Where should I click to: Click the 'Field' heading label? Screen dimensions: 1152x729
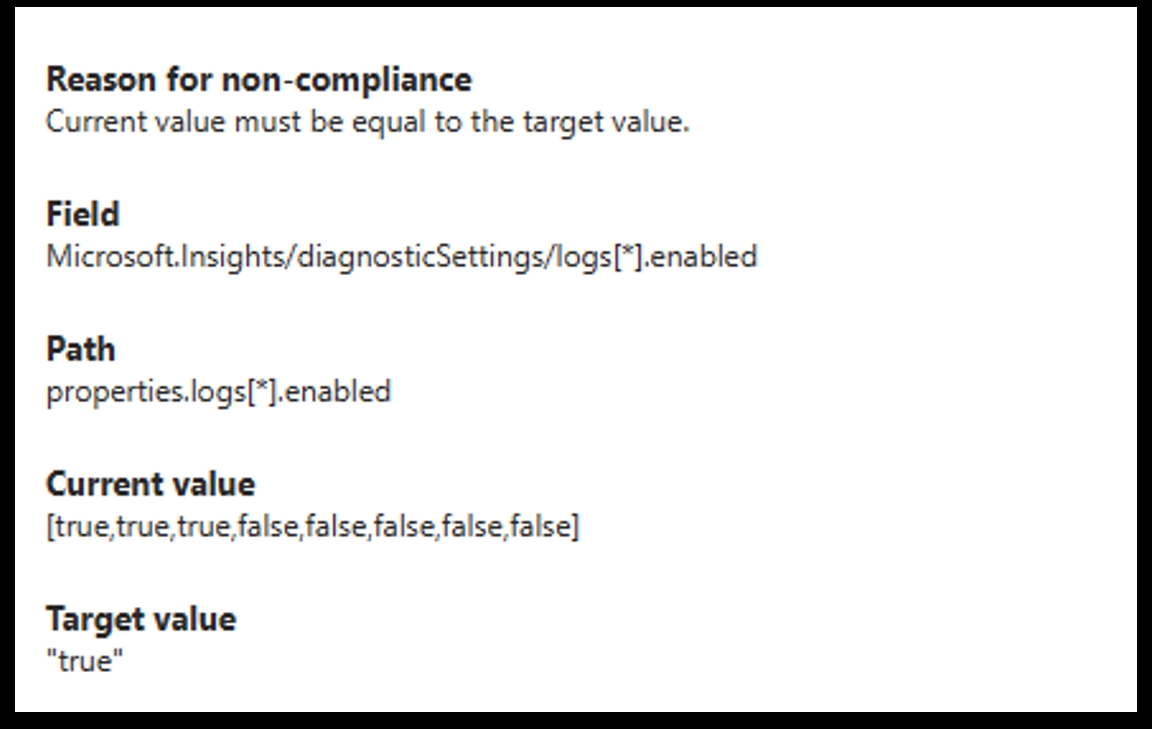pyautogui.click(x=82, y=213)
